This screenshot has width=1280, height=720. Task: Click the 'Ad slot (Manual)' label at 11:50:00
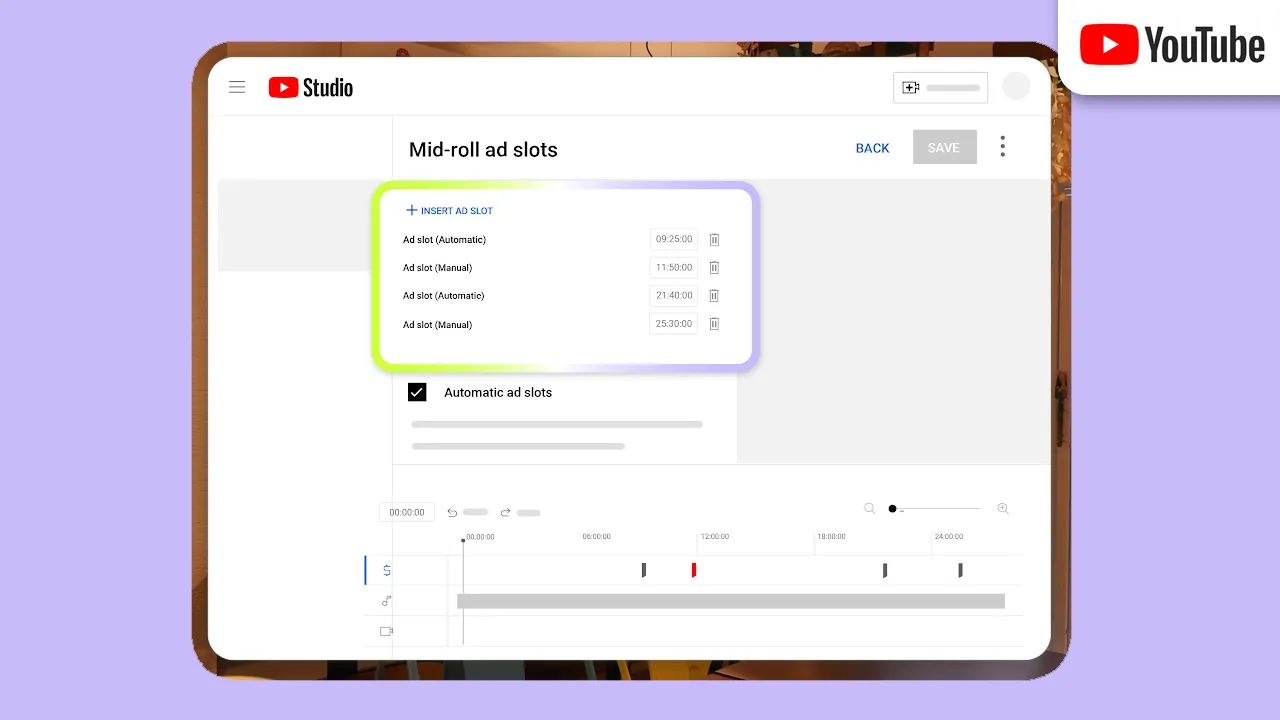point(437,268)
